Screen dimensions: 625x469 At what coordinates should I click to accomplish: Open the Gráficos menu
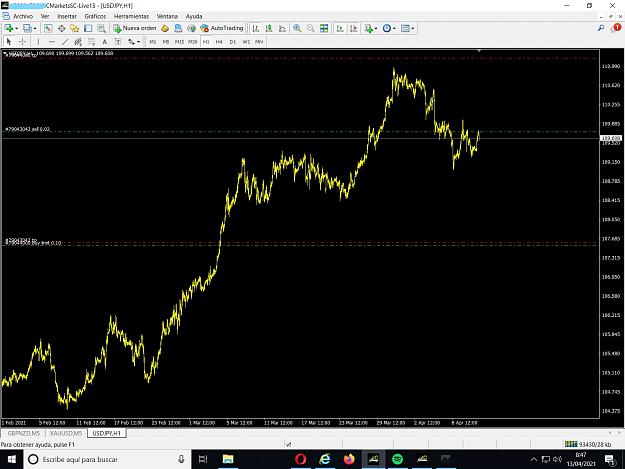pos(95,16)
